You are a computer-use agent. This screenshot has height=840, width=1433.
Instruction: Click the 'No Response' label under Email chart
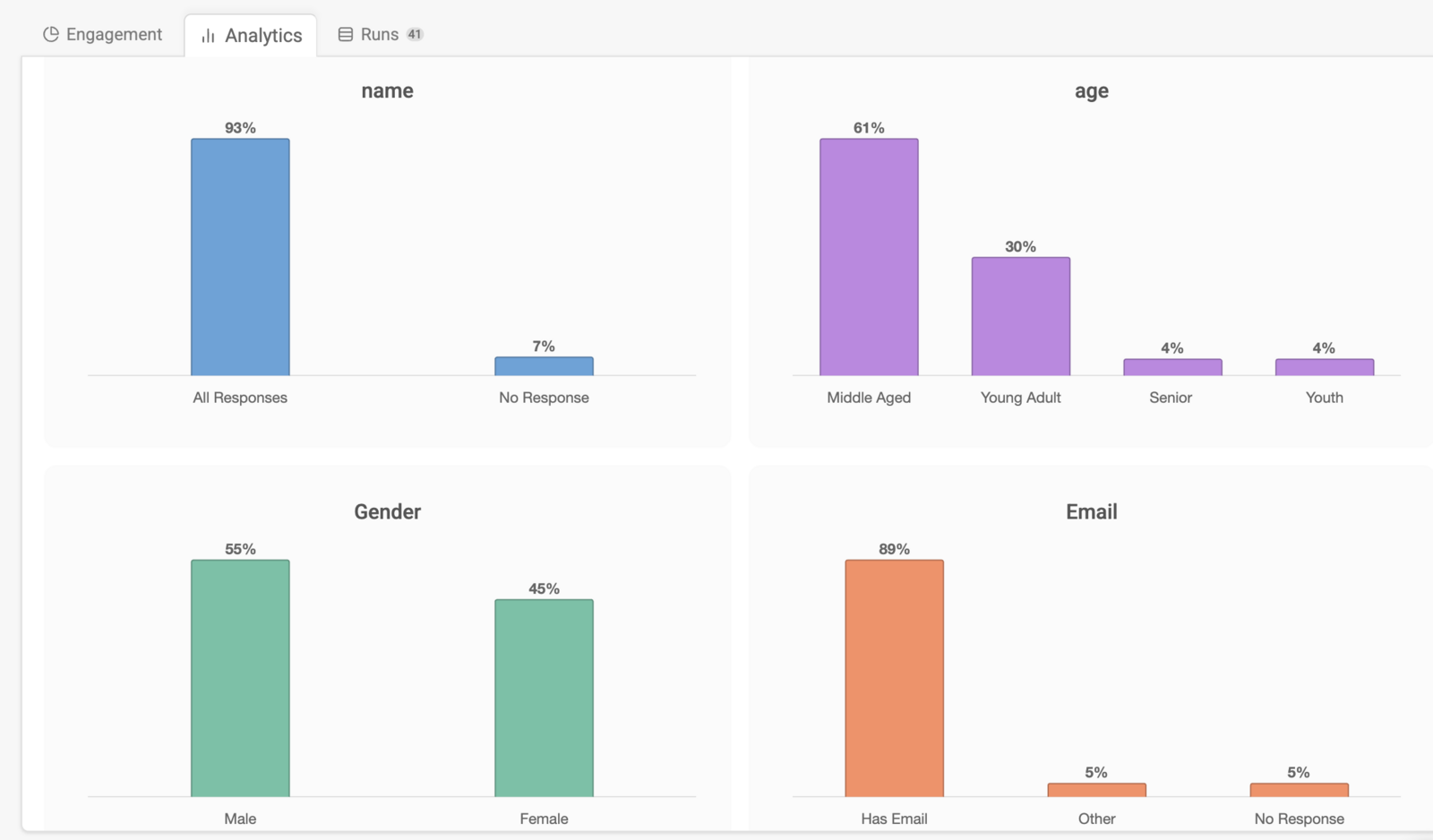coord(1300,819)
